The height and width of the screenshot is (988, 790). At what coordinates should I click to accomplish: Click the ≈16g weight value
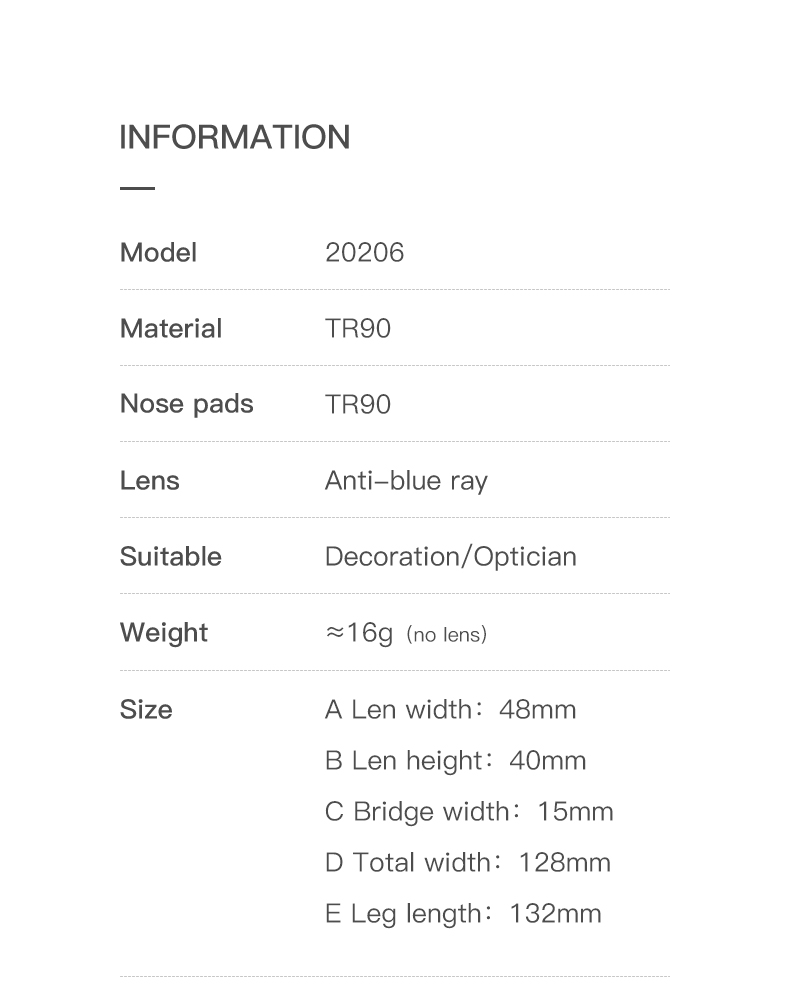pyautogui.click(x=359, y=633)
